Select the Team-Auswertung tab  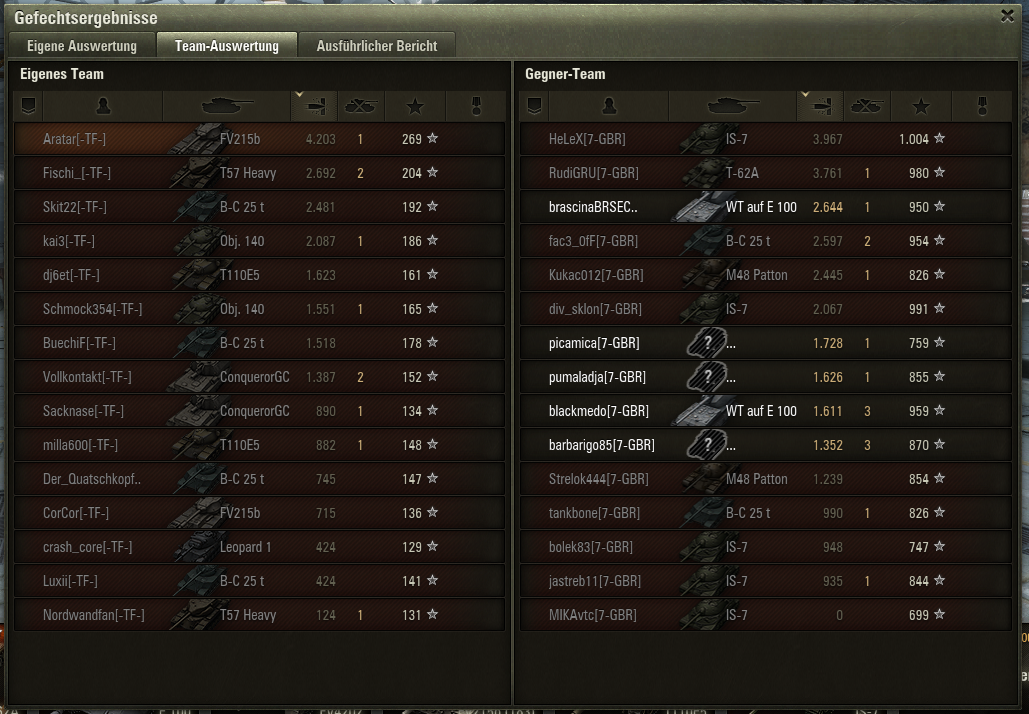pyautogui.click(x=226, y=46)
